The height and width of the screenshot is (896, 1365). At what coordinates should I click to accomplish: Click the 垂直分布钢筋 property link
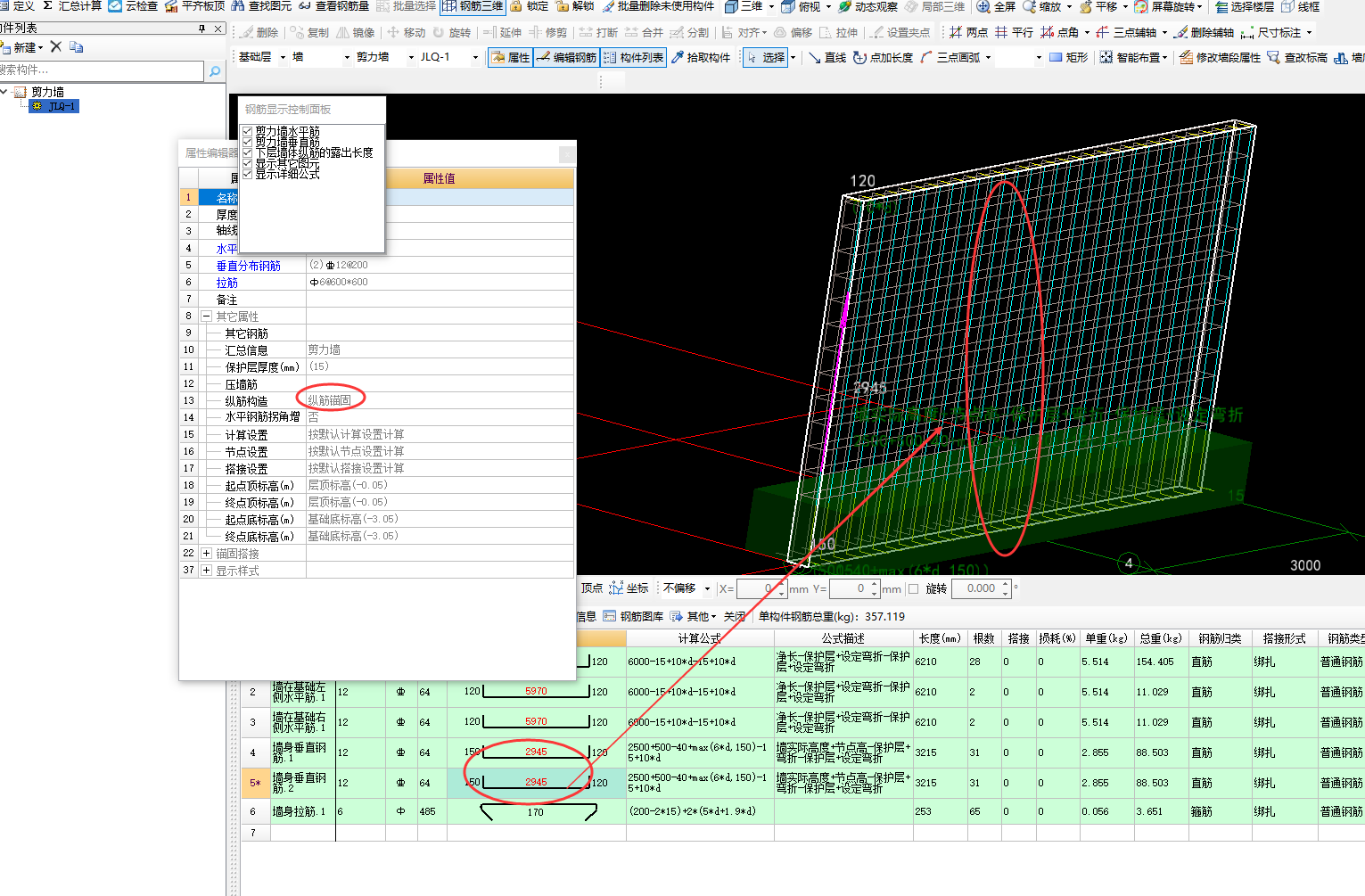(x=248, y=266)
